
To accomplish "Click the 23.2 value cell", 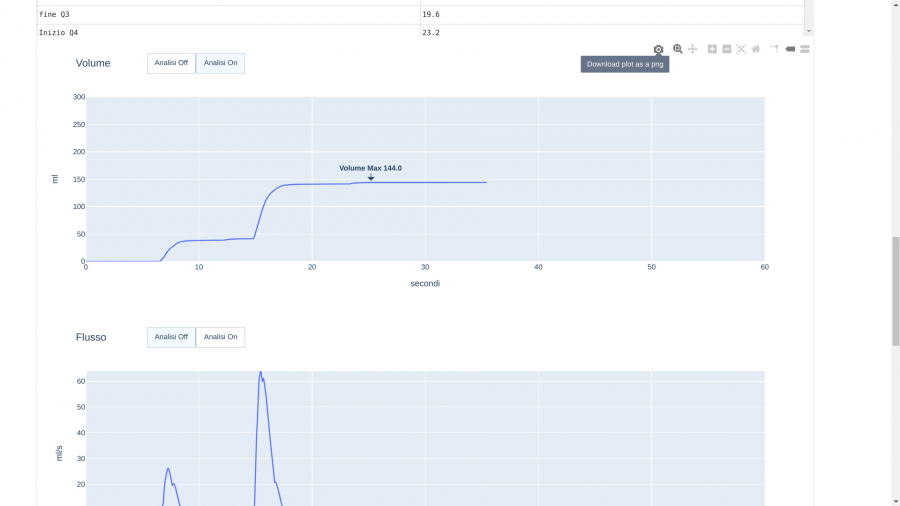I will (x=612, y=32).
